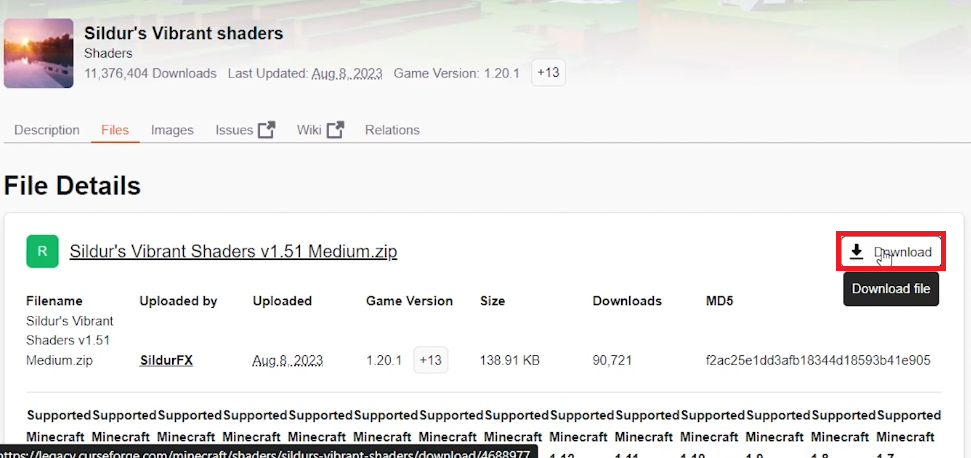Expand the +13 badge beside 1.20.1 in table
This screenshot has width=971, height=458.
(x=430, y=360)
